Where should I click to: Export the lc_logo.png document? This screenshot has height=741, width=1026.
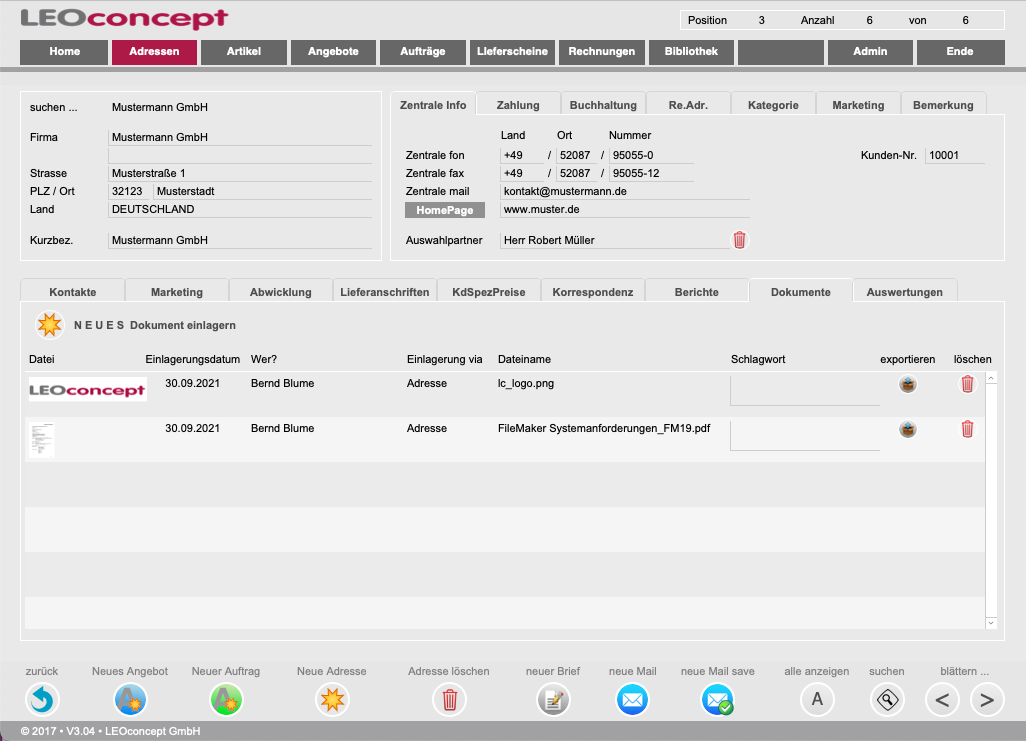coord(908,384)
